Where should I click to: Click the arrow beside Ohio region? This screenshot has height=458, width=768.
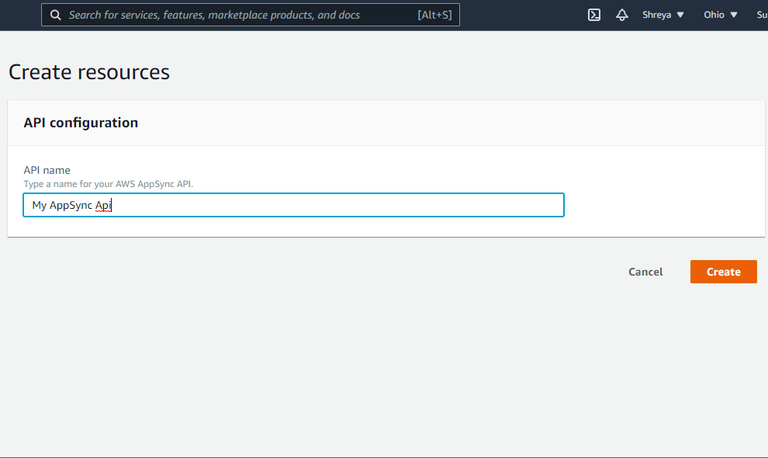point(734,16)
